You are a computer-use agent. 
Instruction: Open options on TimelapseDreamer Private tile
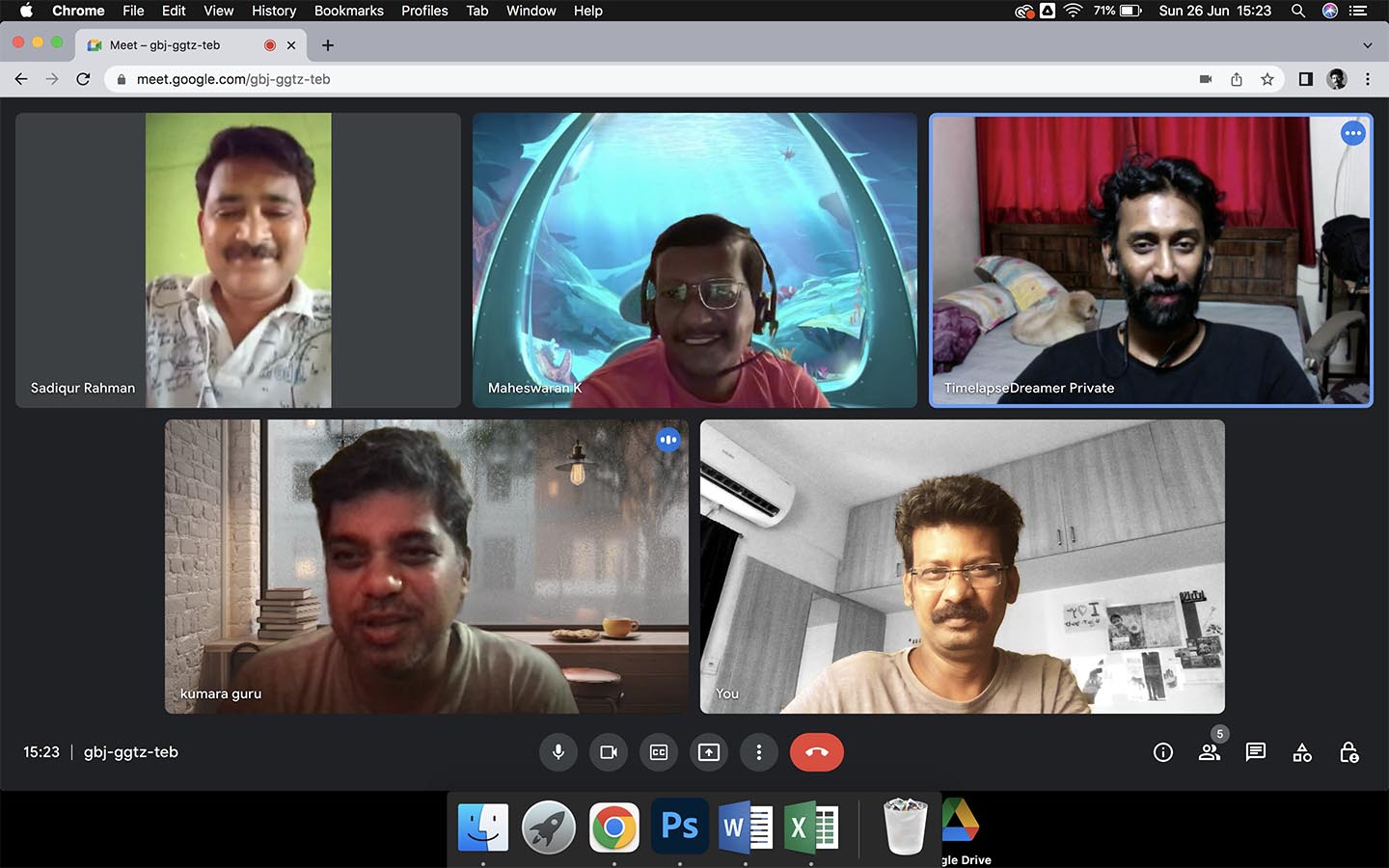1352,133
